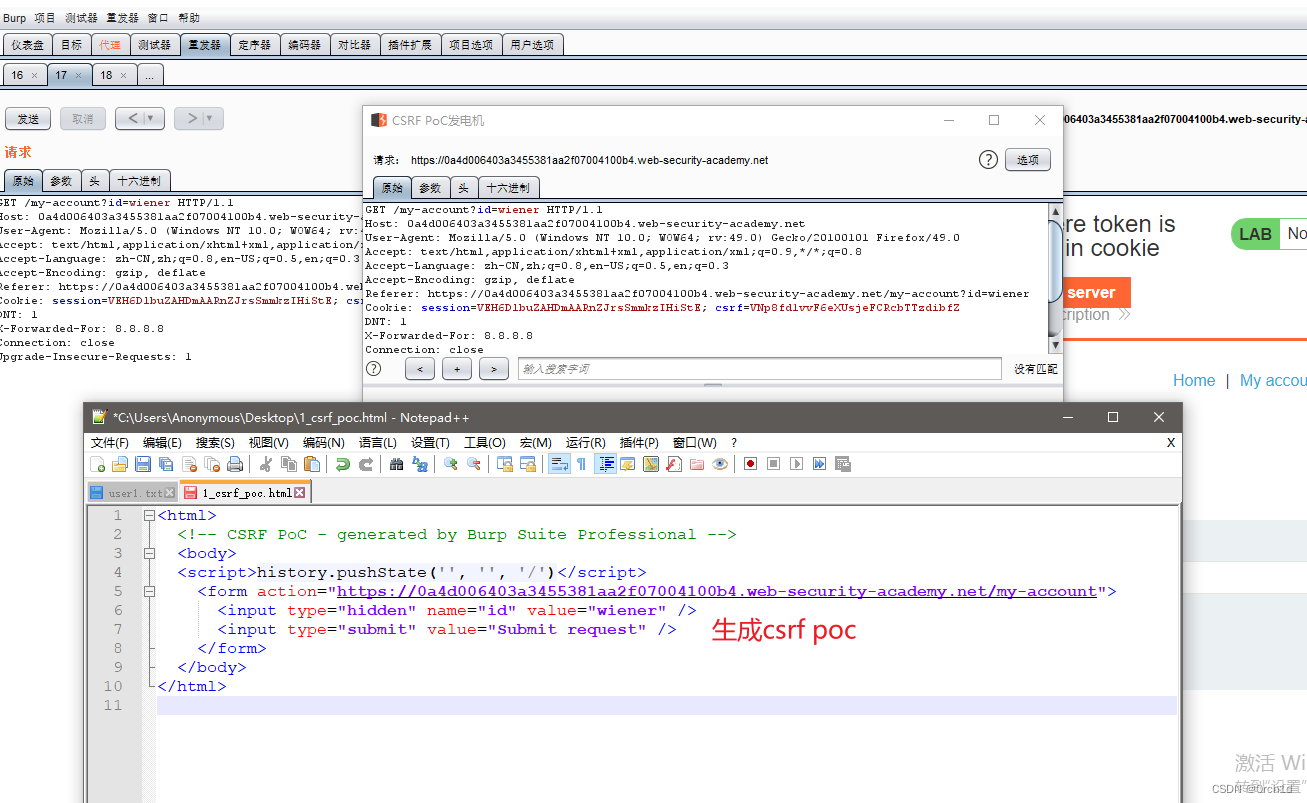Open the Burp 编码器 tab

tap(305, 45)
